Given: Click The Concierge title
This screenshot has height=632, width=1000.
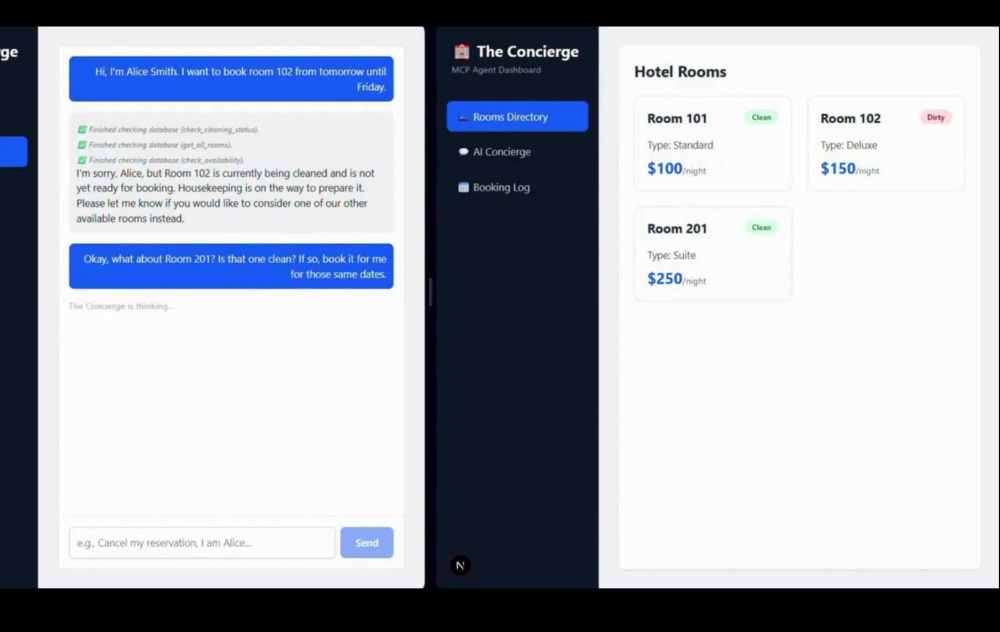Looking at the screenshot, I should 527,52.
